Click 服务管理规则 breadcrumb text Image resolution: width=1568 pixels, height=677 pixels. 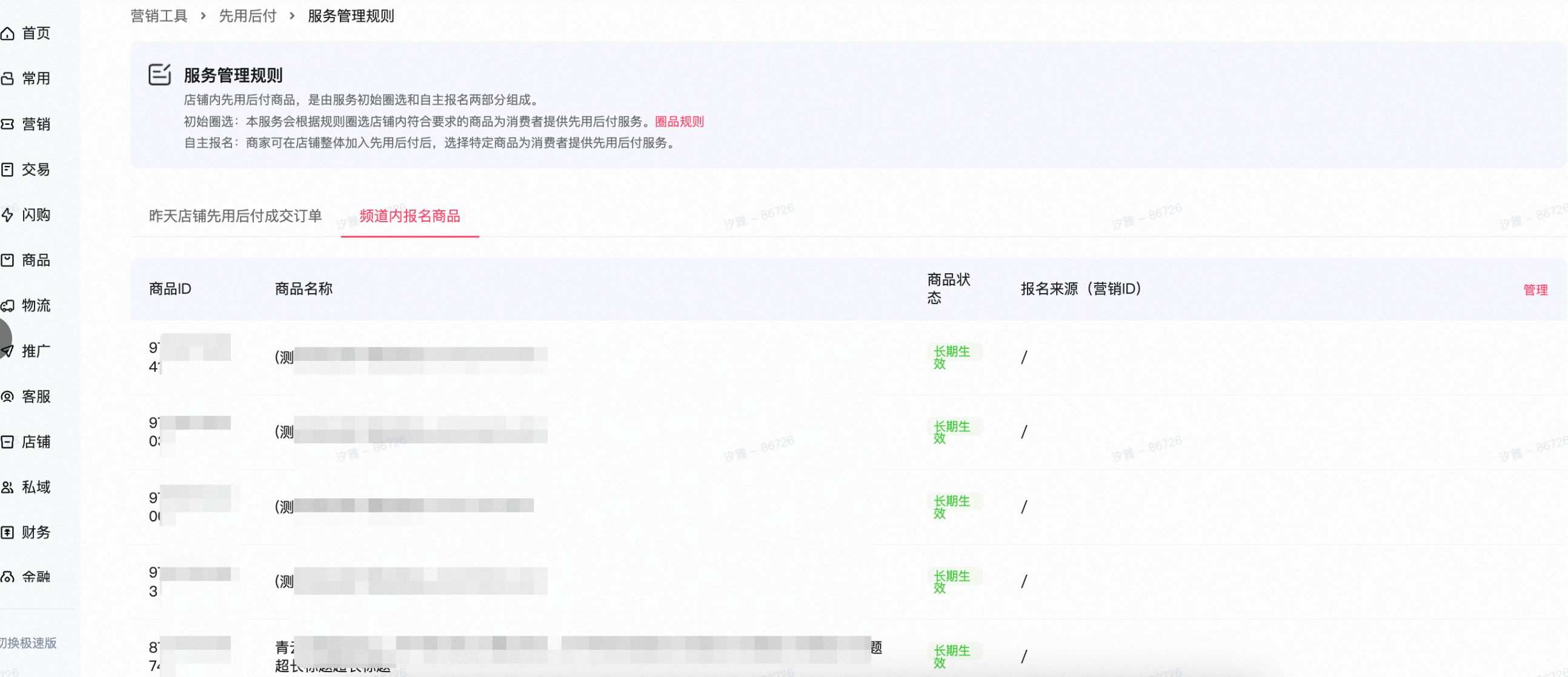[x=351, y=16]
